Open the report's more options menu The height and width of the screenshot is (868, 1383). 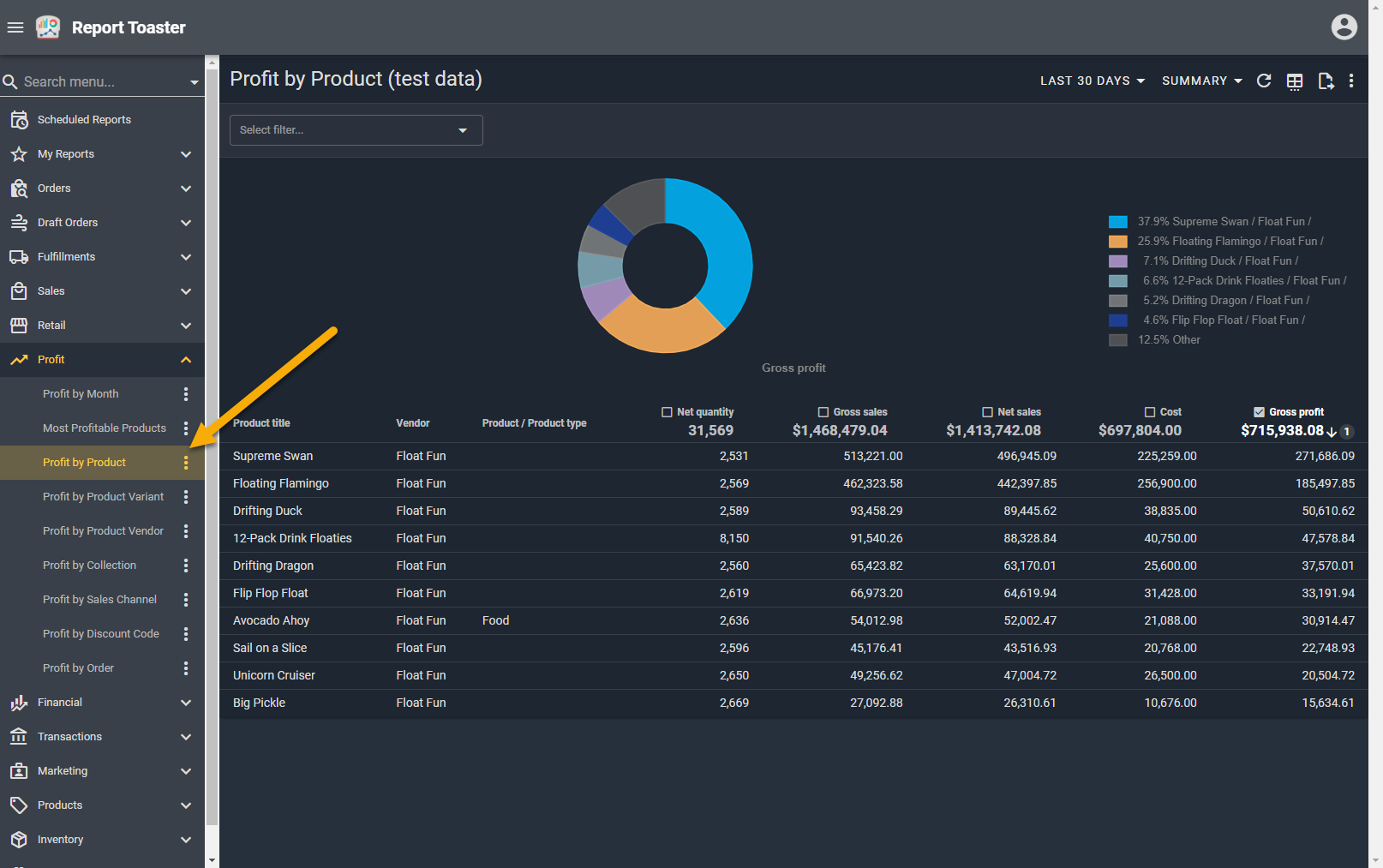pyautogui.click(x=1351, y=81)
